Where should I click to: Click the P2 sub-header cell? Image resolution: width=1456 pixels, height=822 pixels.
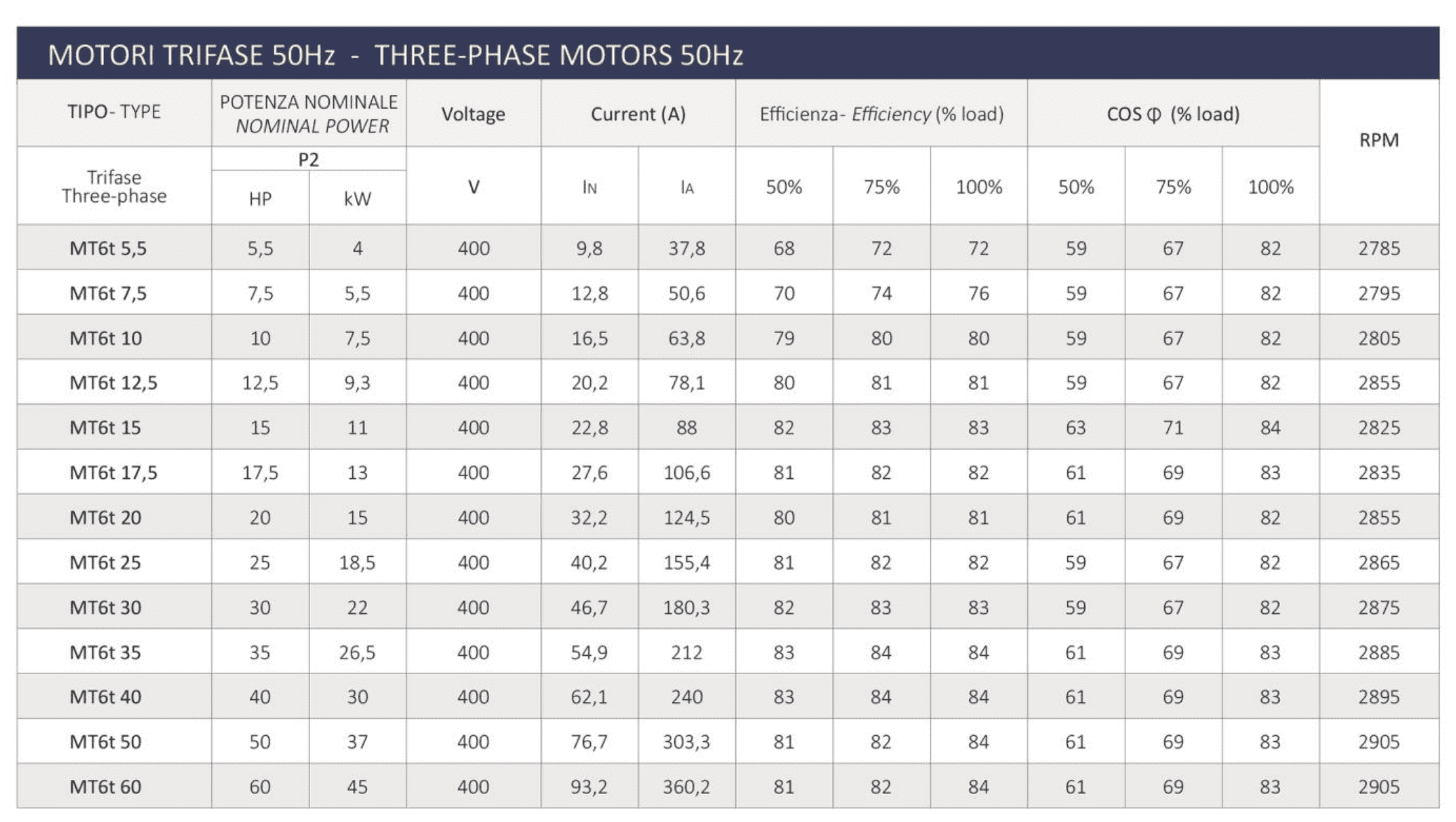coord(309,159)
